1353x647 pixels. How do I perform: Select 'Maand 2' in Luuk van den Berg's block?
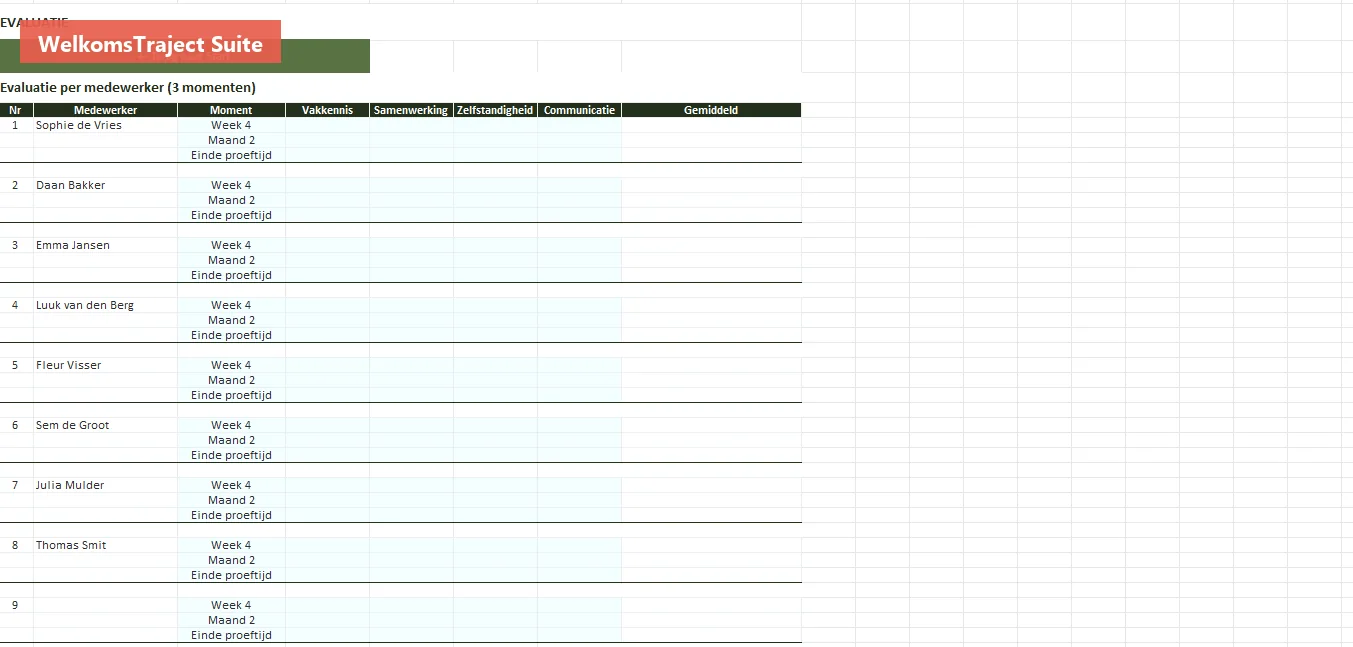[231, 320]
